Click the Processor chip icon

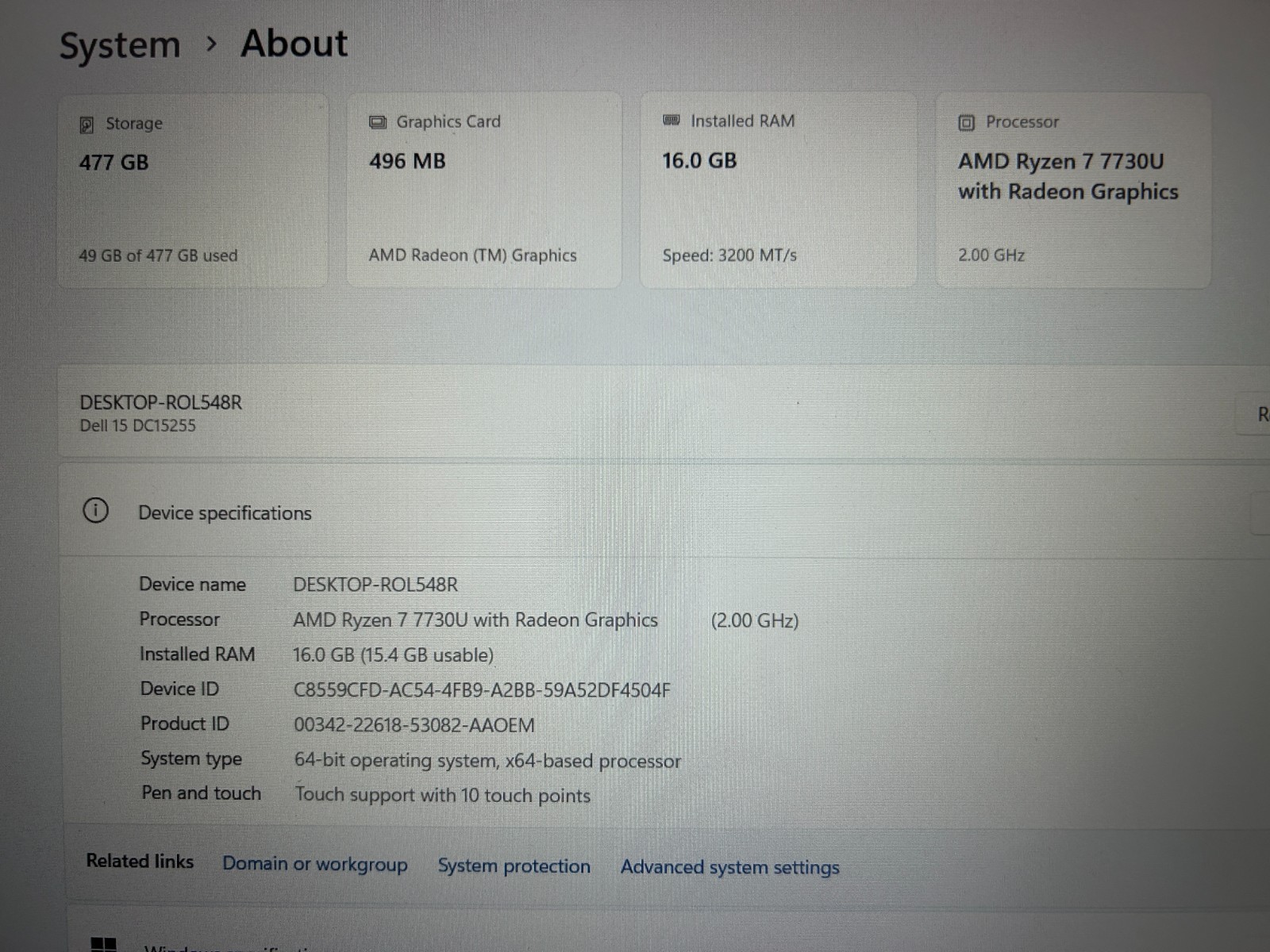tap(967, 122)
